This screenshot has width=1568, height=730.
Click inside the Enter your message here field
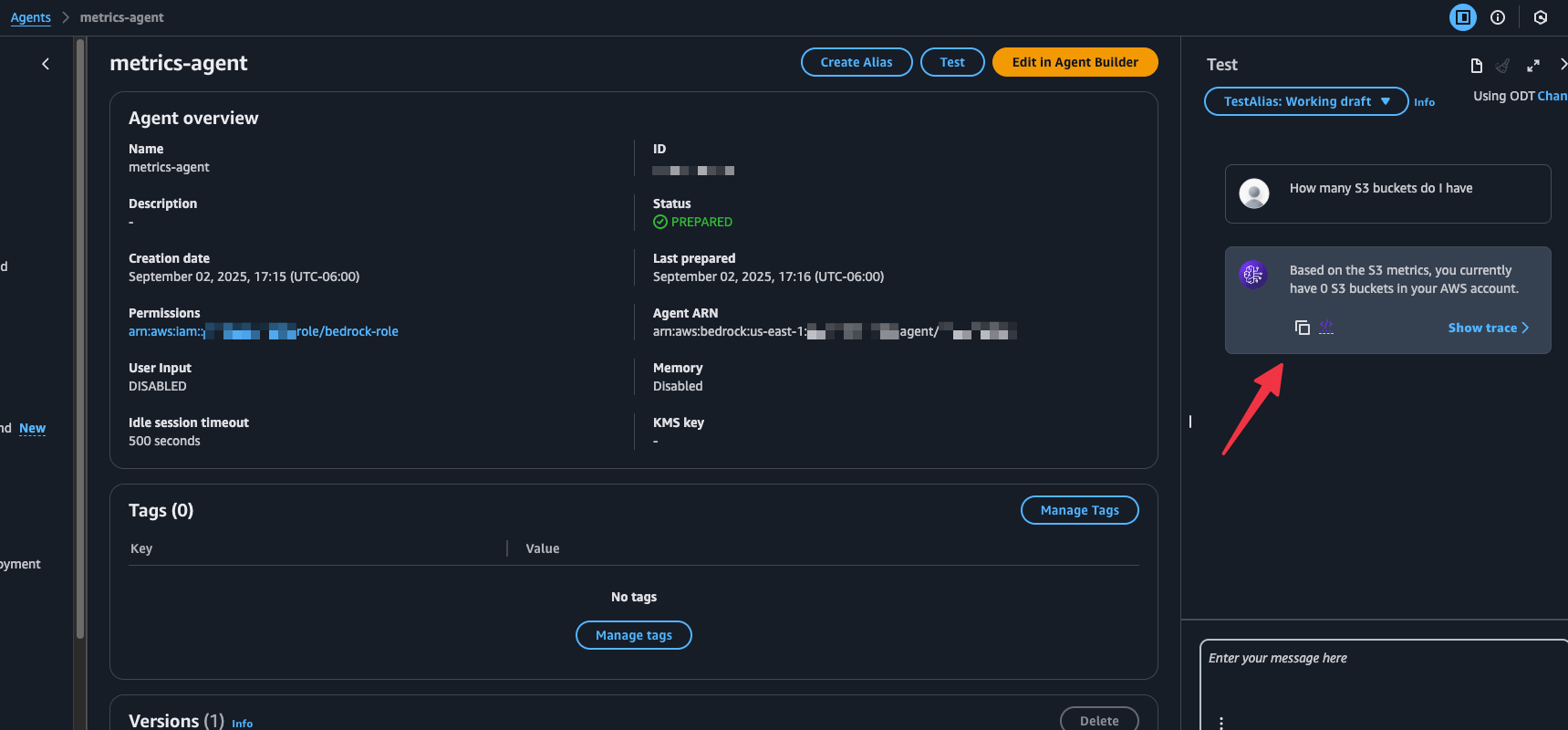(x=1384, y=684)
